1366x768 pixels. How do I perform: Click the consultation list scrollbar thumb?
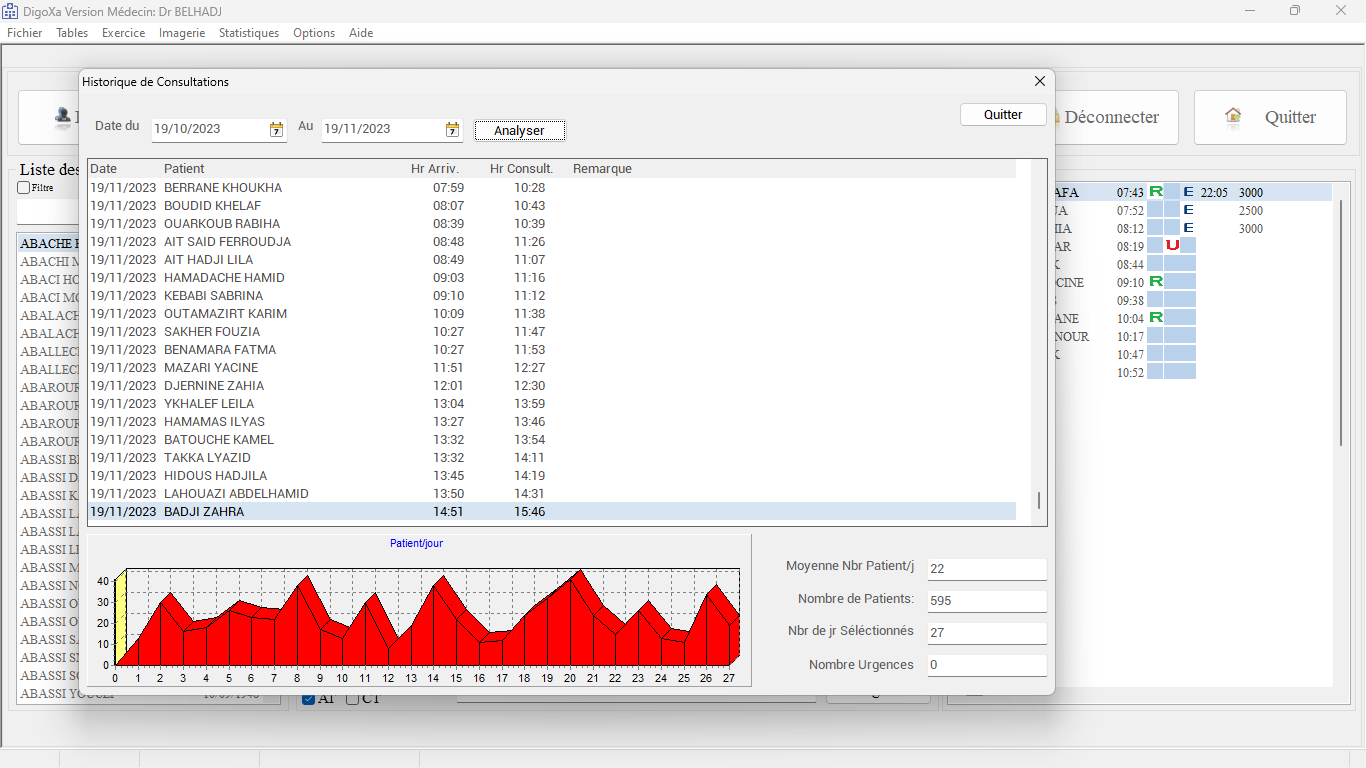coord(1039,500)
